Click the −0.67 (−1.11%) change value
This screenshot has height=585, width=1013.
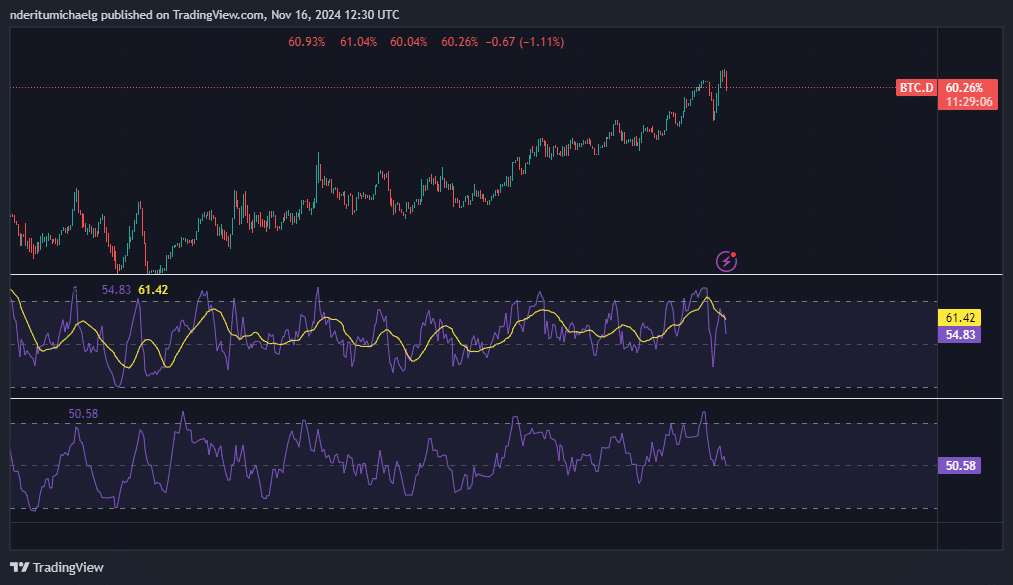[524, 42]
